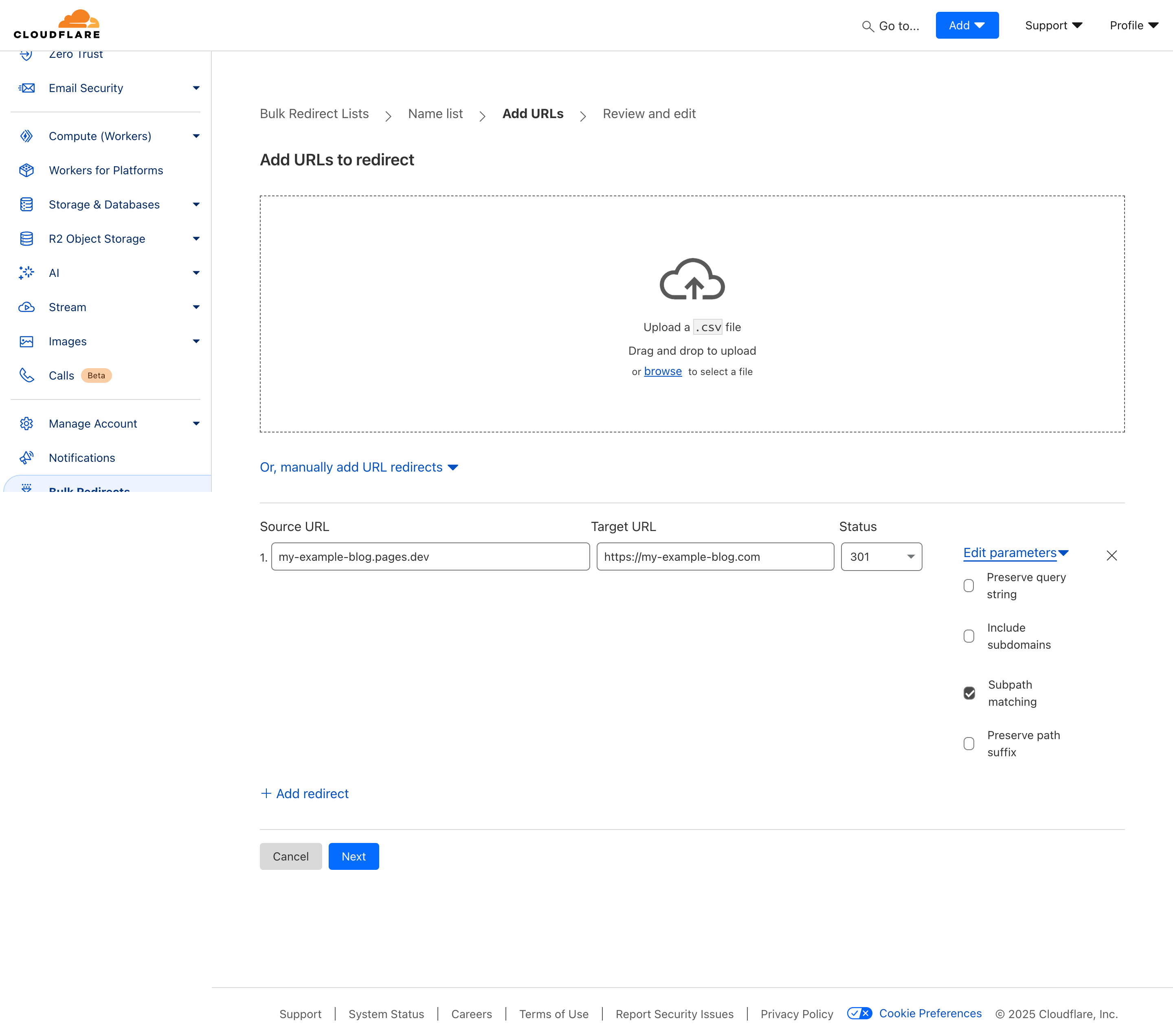Enable Preserve query string checkbox
The height and width of the screenshot is (1036, 1173).
[969, 586]
